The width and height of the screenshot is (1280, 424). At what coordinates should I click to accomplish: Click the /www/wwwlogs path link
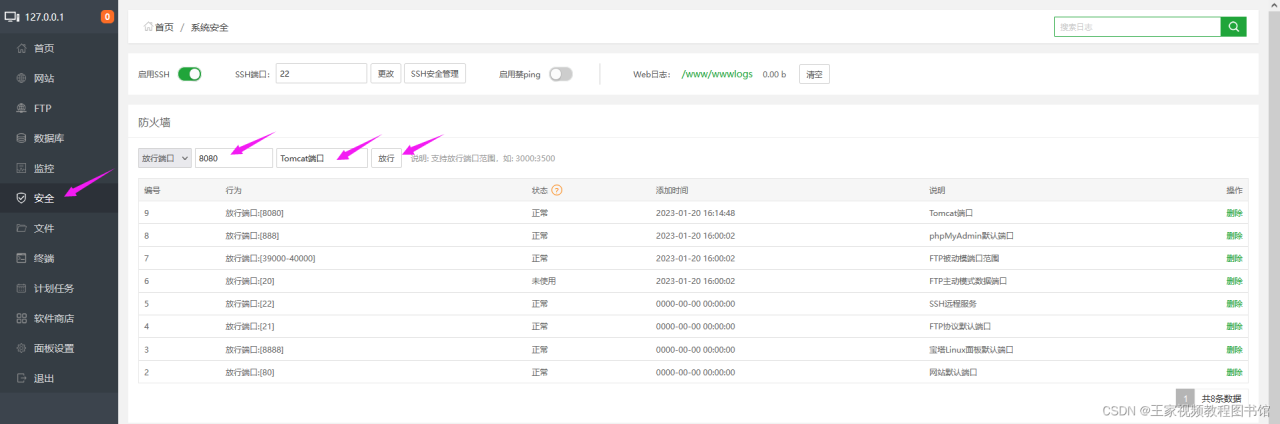pyautogui.click(x=717, y=74)
